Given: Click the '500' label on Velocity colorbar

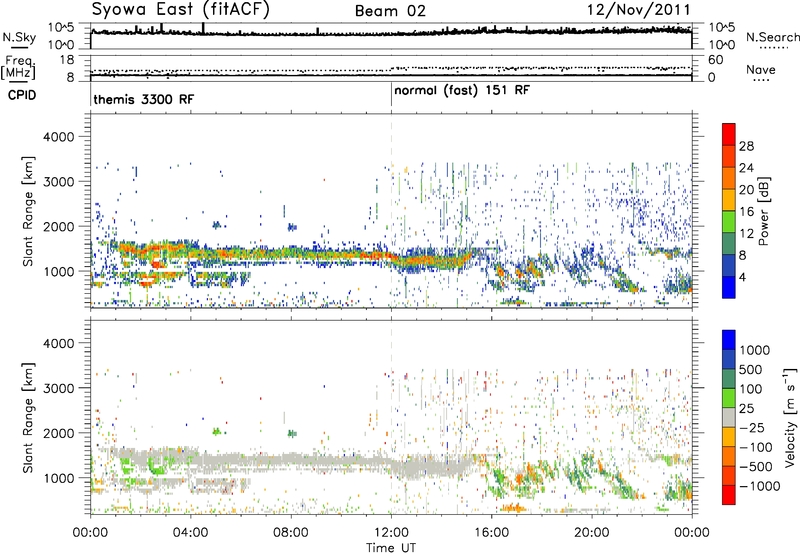Looking at the screenshot, I should click(751, 370).
